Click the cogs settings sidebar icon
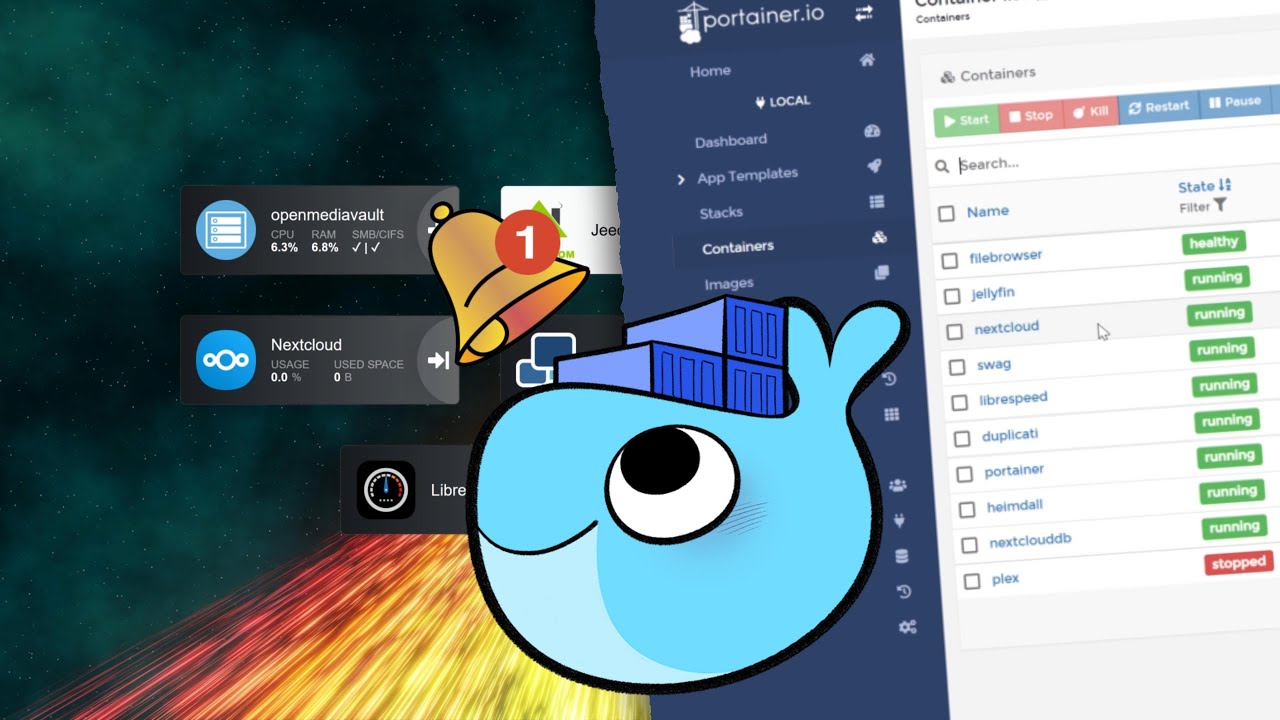The width and height of the screenshot is (1280, 720). tap(907, 627)
